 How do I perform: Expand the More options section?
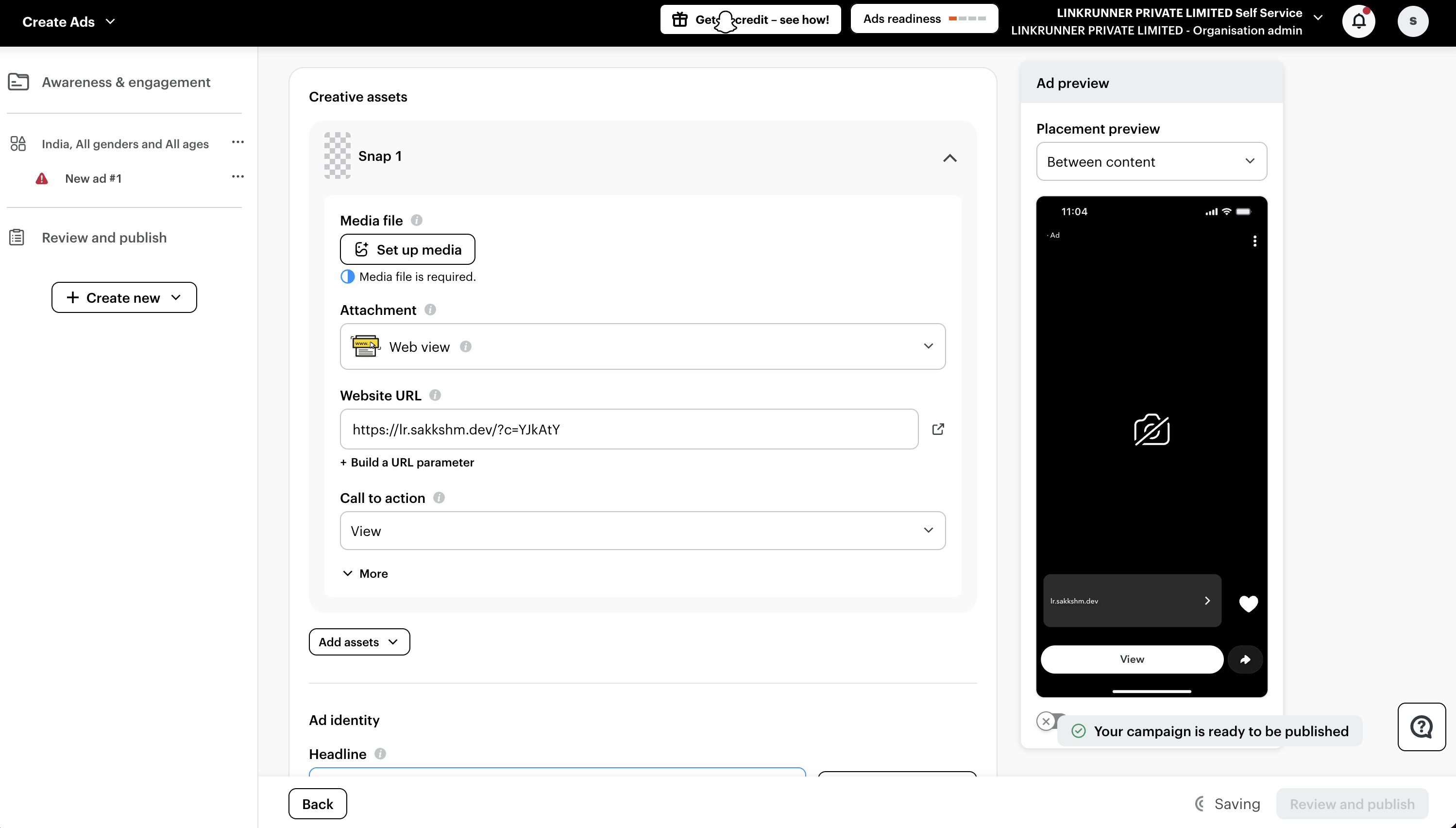(x=365, y=573)
